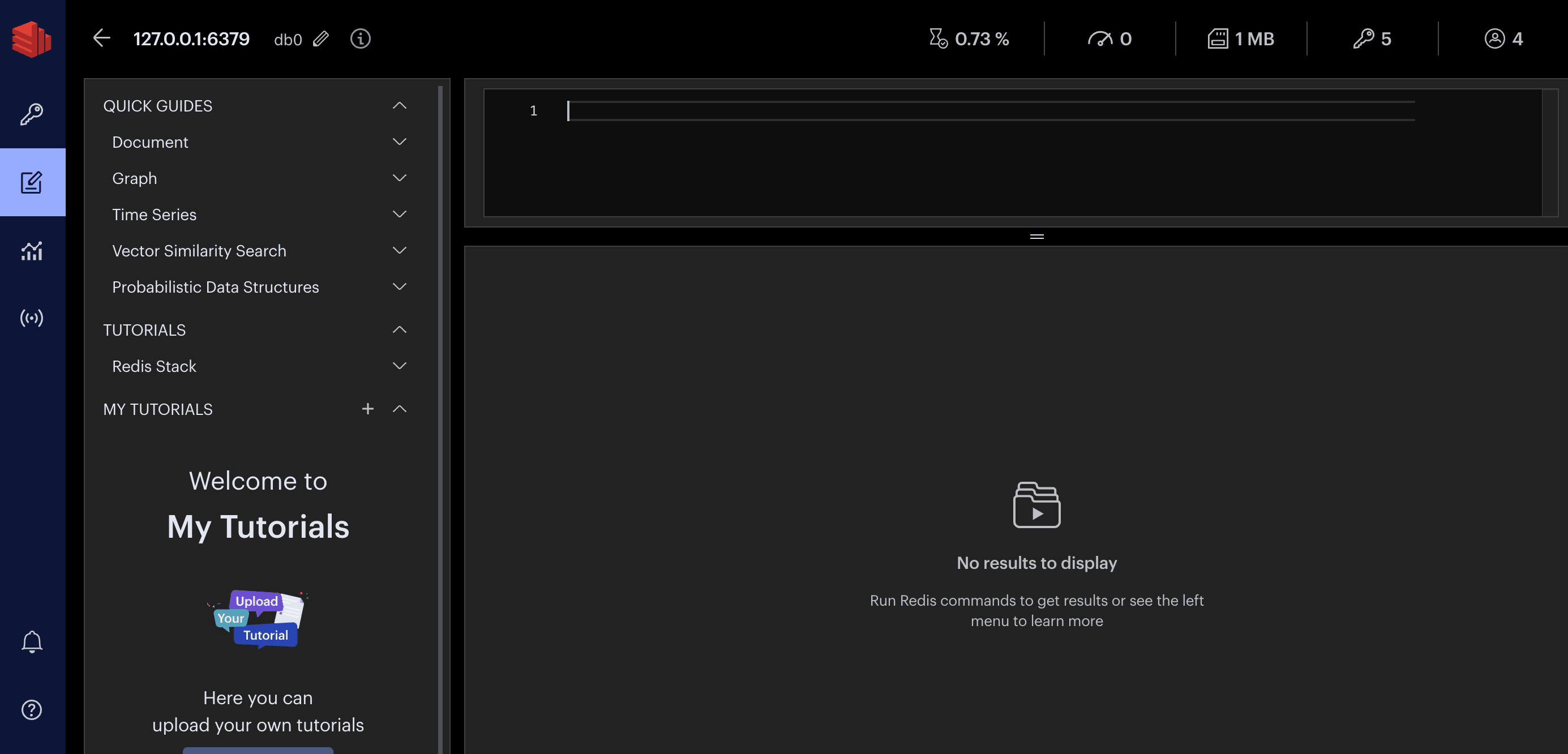This screenshot has width=1568, height=754.
Task: Go back using the left arrow
Action: click(102, 38)
